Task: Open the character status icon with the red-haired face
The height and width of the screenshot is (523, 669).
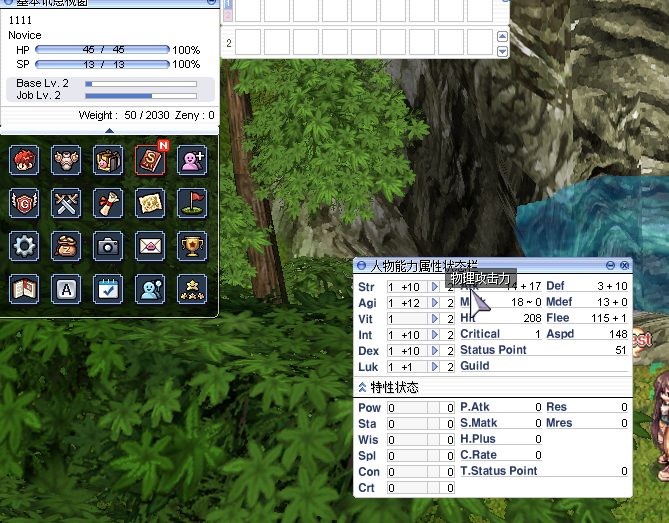Action: click(24, 160)
